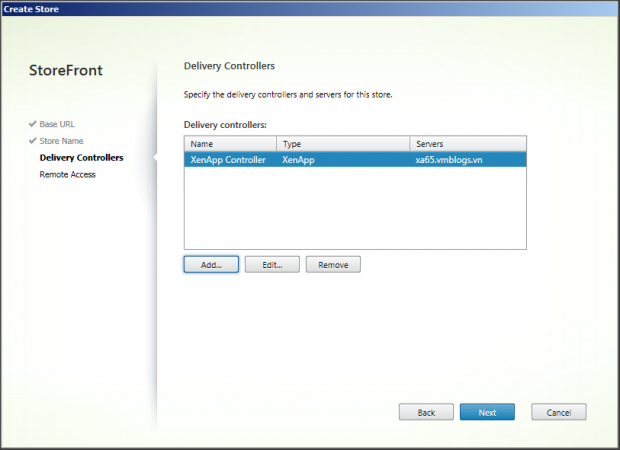
Task: Cancel the Create Store wizard
Action: click(x=559, y=412)
